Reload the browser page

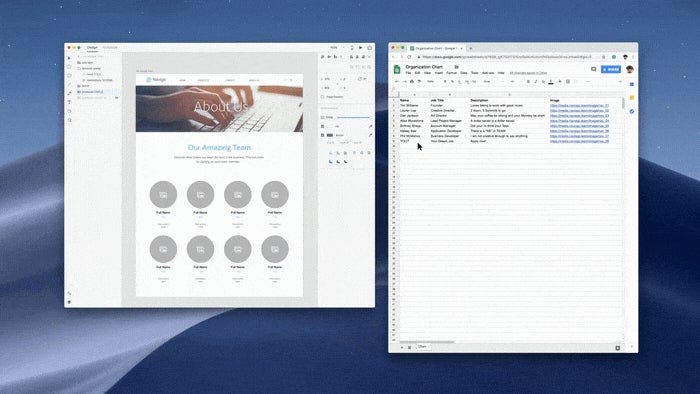click(x=409, y=57)
